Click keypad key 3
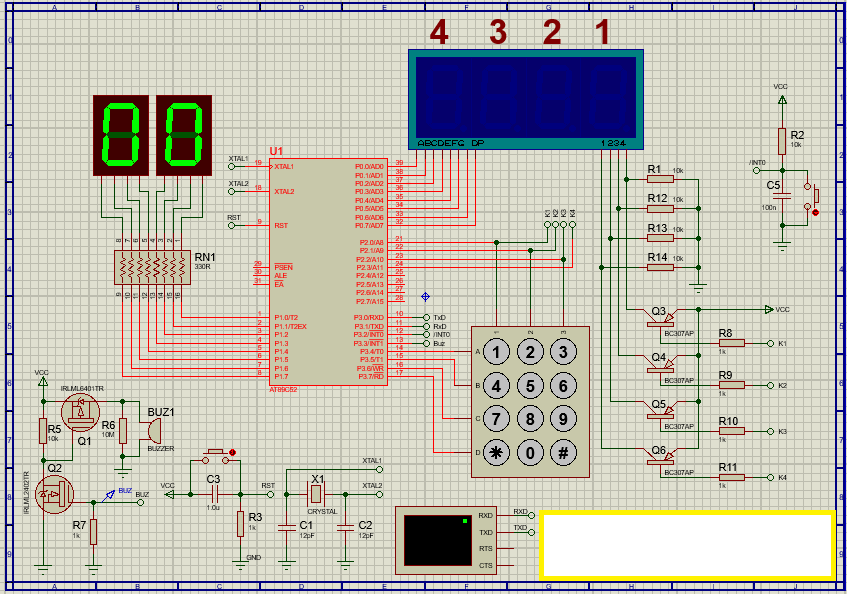This screenshot has width=847, height=594. 563,353
